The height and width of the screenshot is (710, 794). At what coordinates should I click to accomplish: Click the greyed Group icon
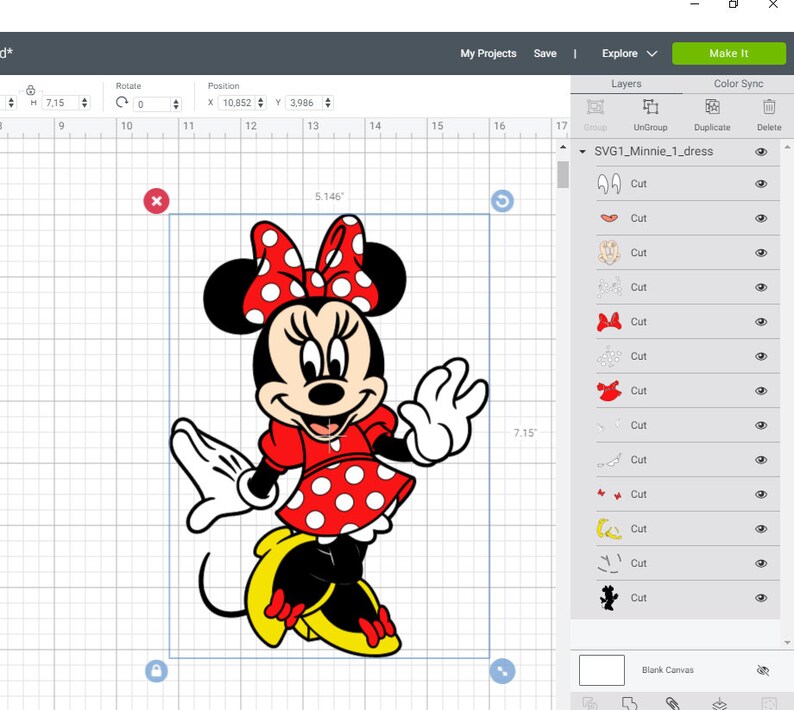[595, 107]
